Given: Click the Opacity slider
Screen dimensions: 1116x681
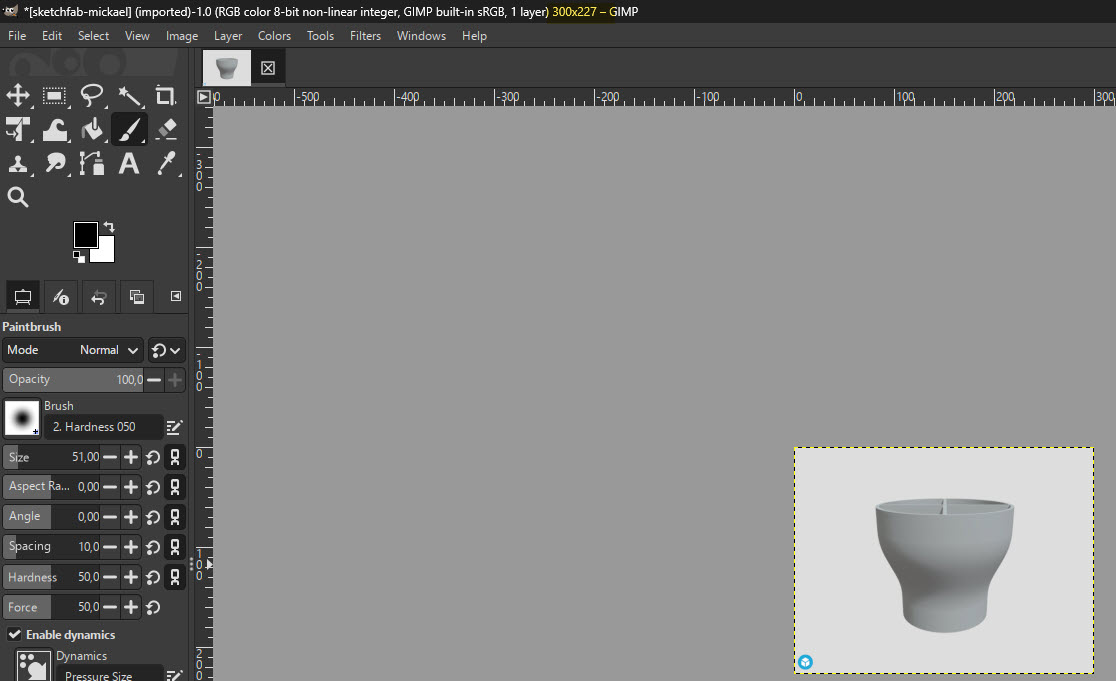Looking at the screenshot, I should (73, 379).
